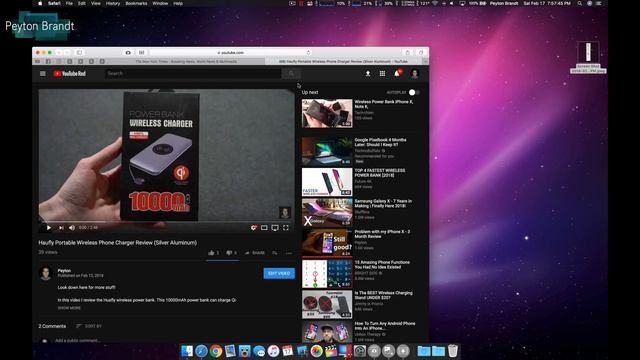Open the History menu
The image size is (640, 360).
(x=113, y=3)
